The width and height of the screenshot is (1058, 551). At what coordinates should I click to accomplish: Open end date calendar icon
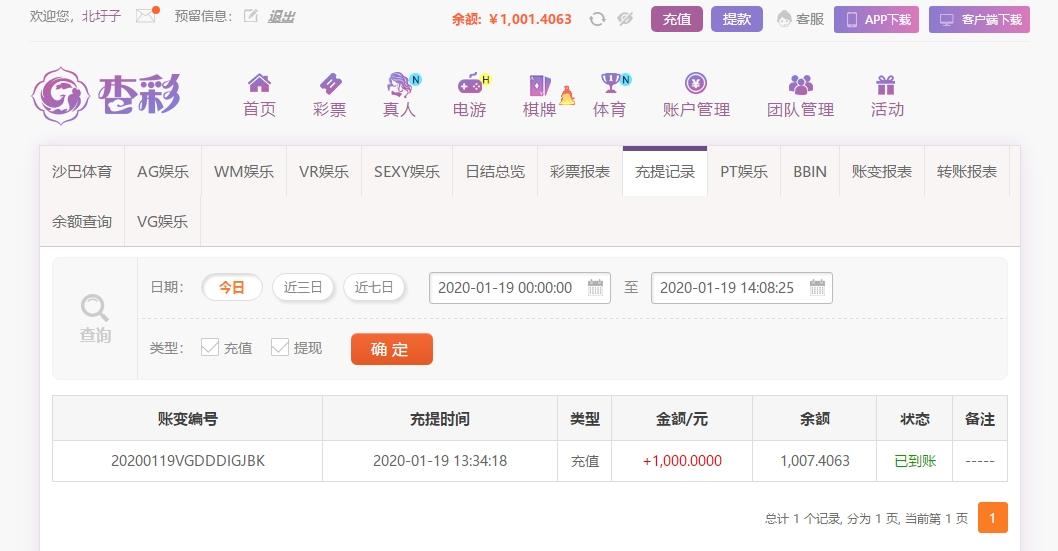click(817, 287)
